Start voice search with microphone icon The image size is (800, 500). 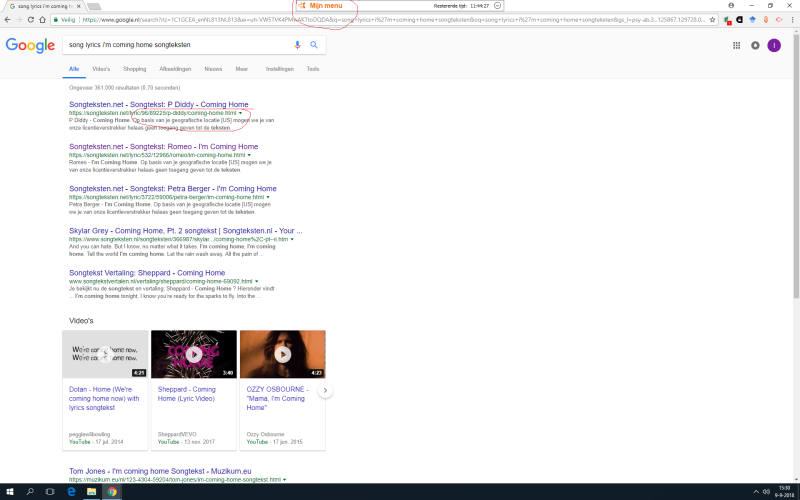pos(297,45)
